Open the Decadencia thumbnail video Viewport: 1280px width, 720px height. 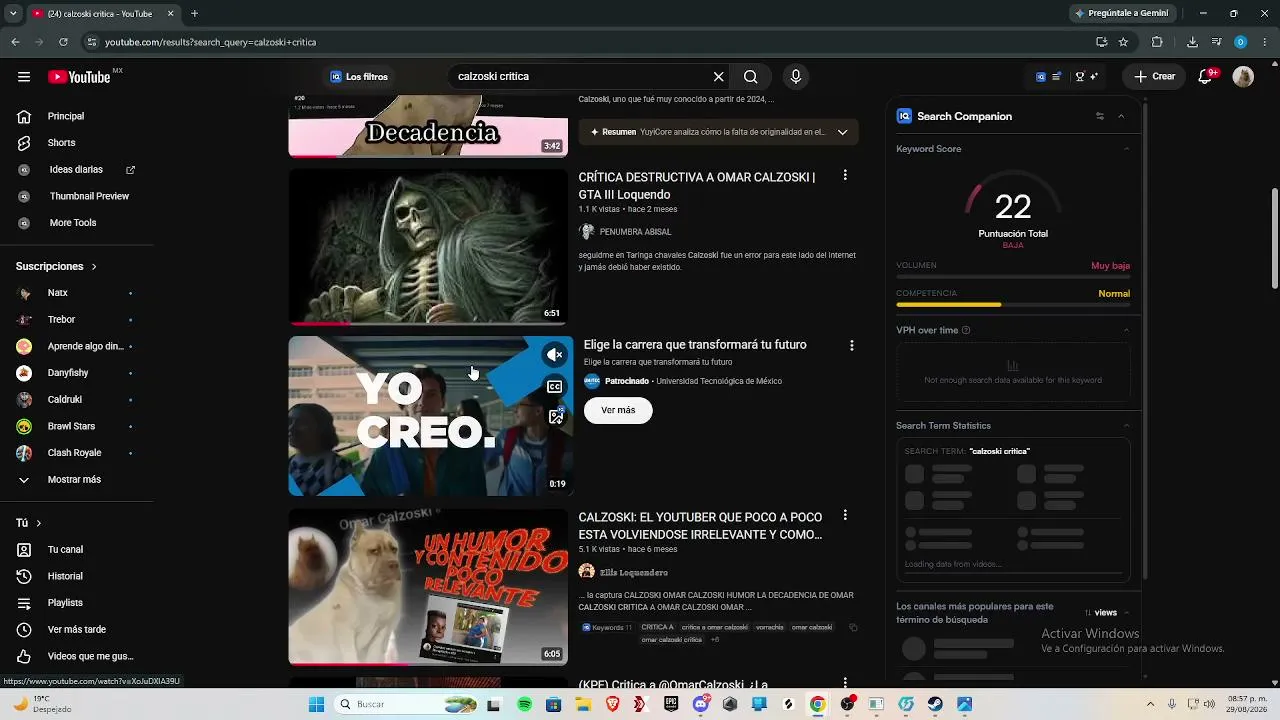coord(428,126)
